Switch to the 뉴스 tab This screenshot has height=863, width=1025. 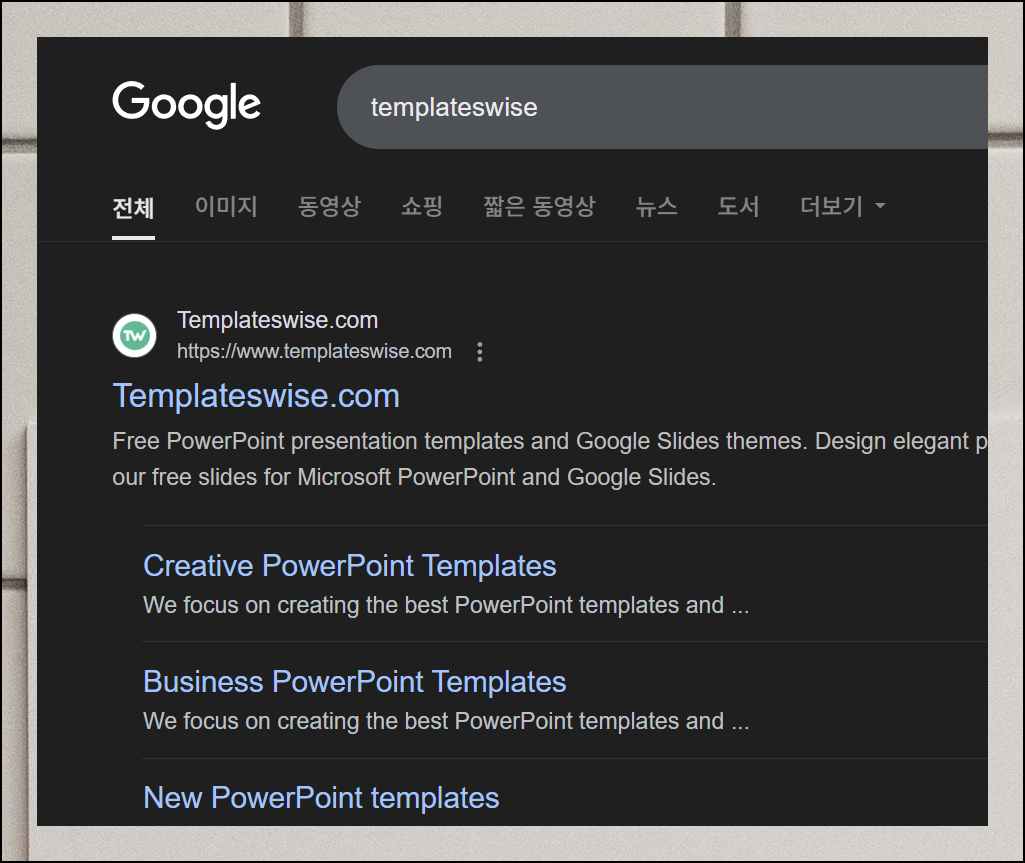click(x=656, y=207)
